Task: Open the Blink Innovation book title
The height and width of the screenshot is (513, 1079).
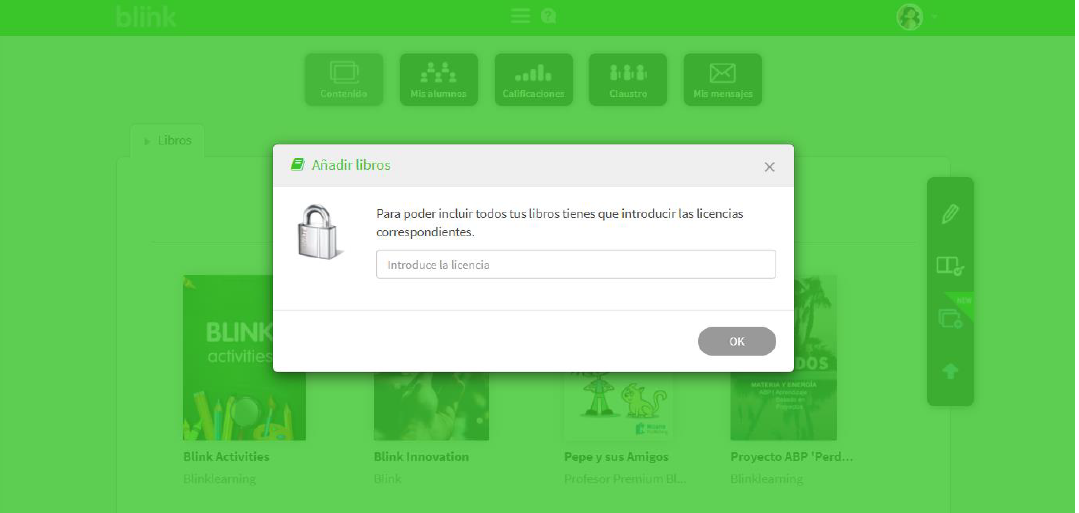Action: click(x=421, y=457)
